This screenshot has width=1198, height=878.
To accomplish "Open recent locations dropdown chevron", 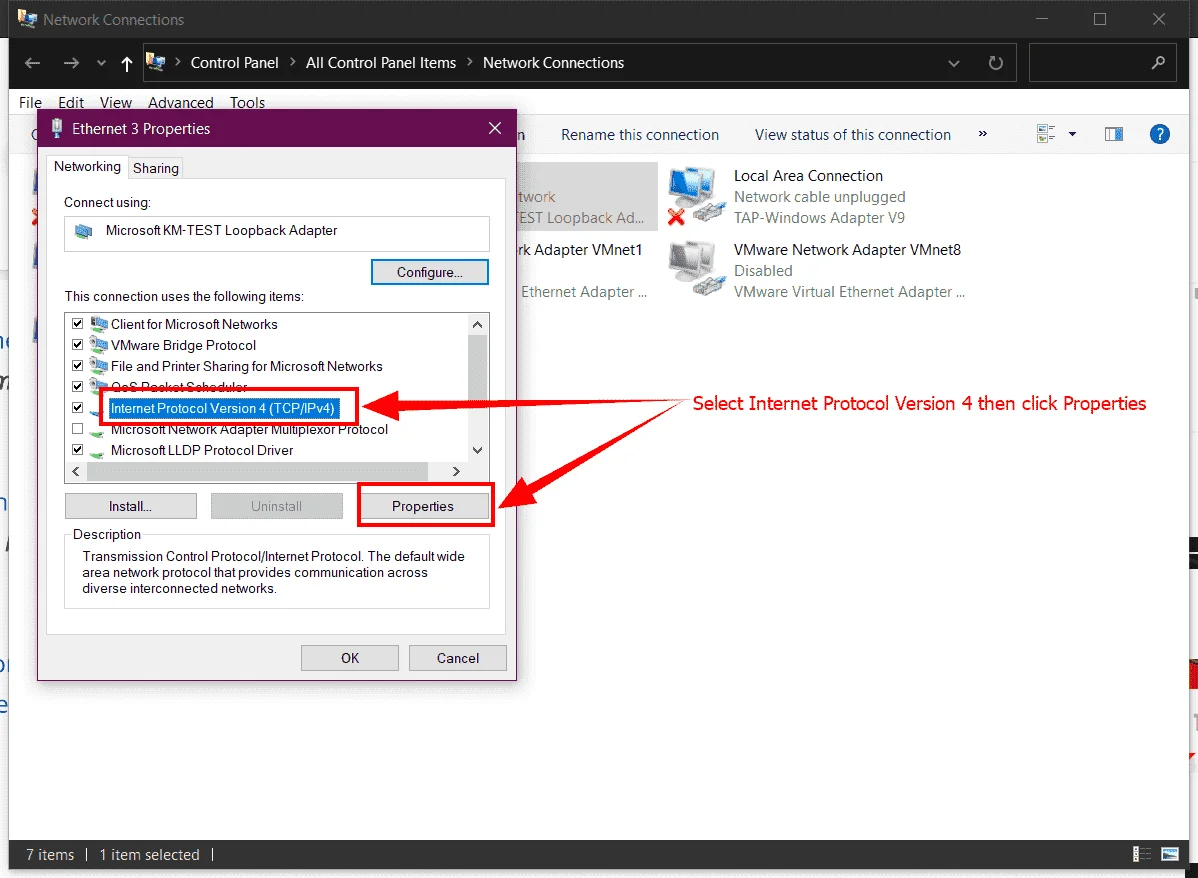I will [101, 63].
